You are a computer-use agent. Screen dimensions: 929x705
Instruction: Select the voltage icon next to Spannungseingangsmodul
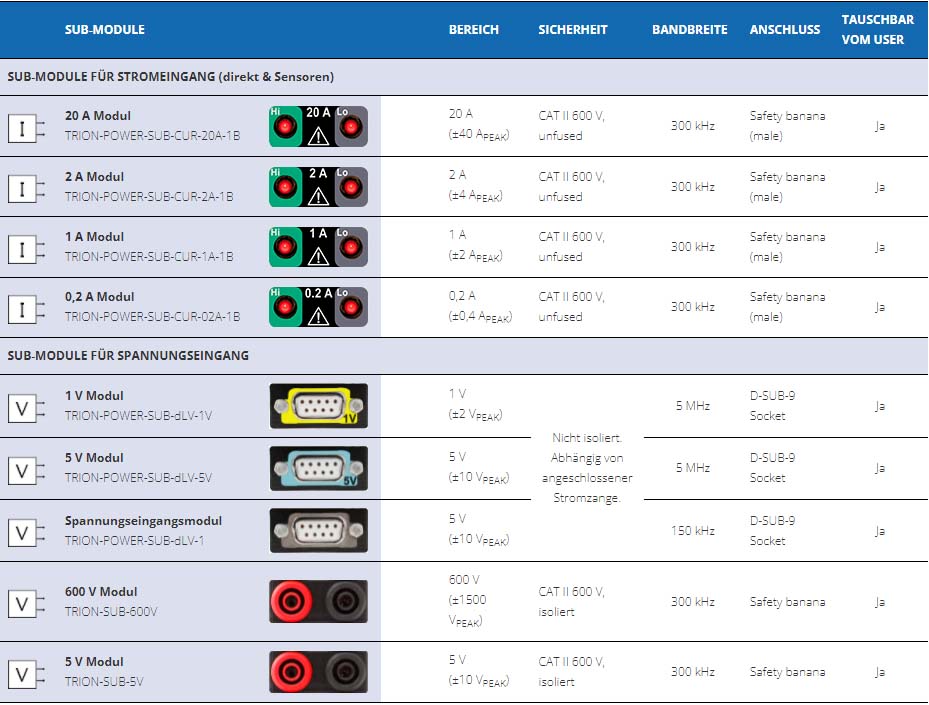coord(26,531)
